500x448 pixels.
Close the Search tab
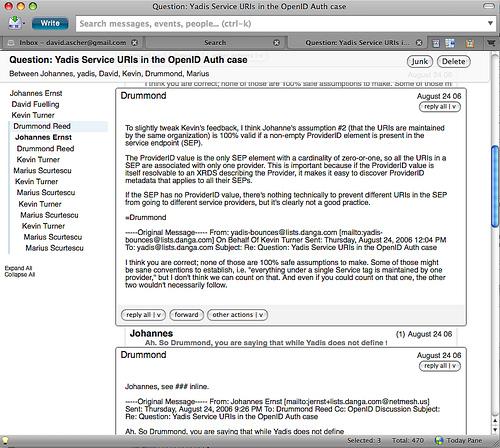276,43
